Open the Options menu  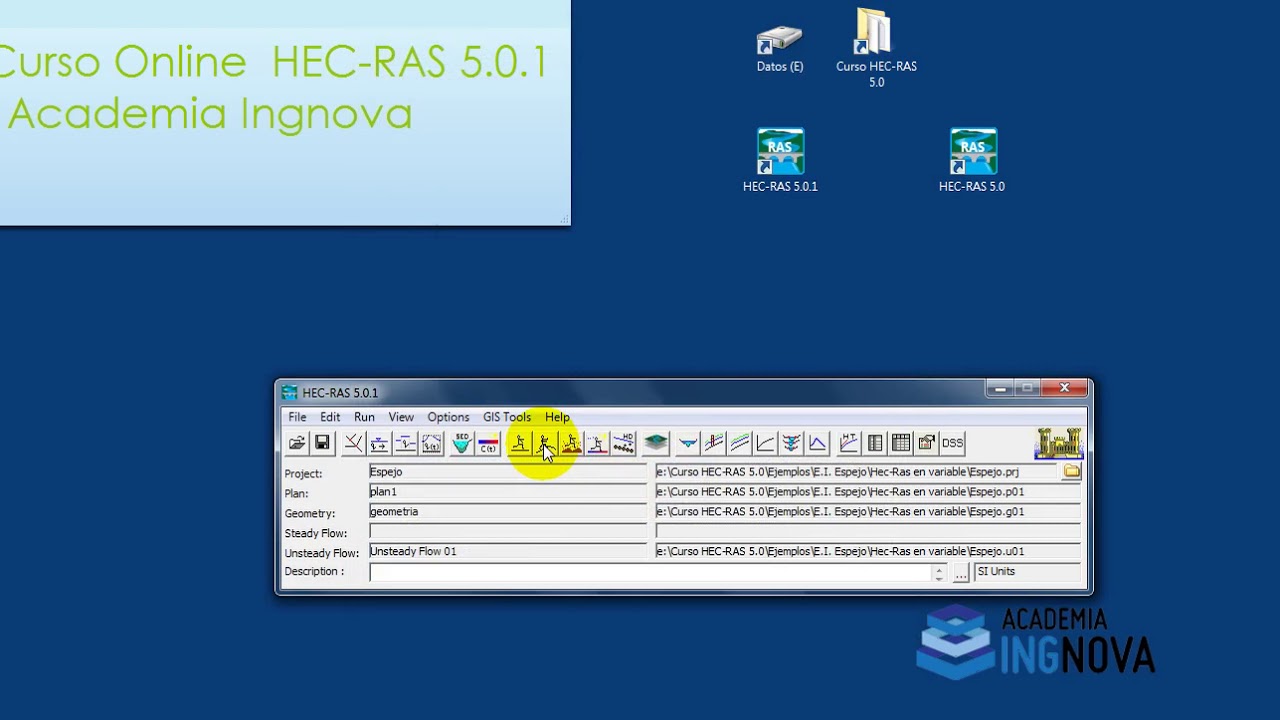click(x=448, y=417)
